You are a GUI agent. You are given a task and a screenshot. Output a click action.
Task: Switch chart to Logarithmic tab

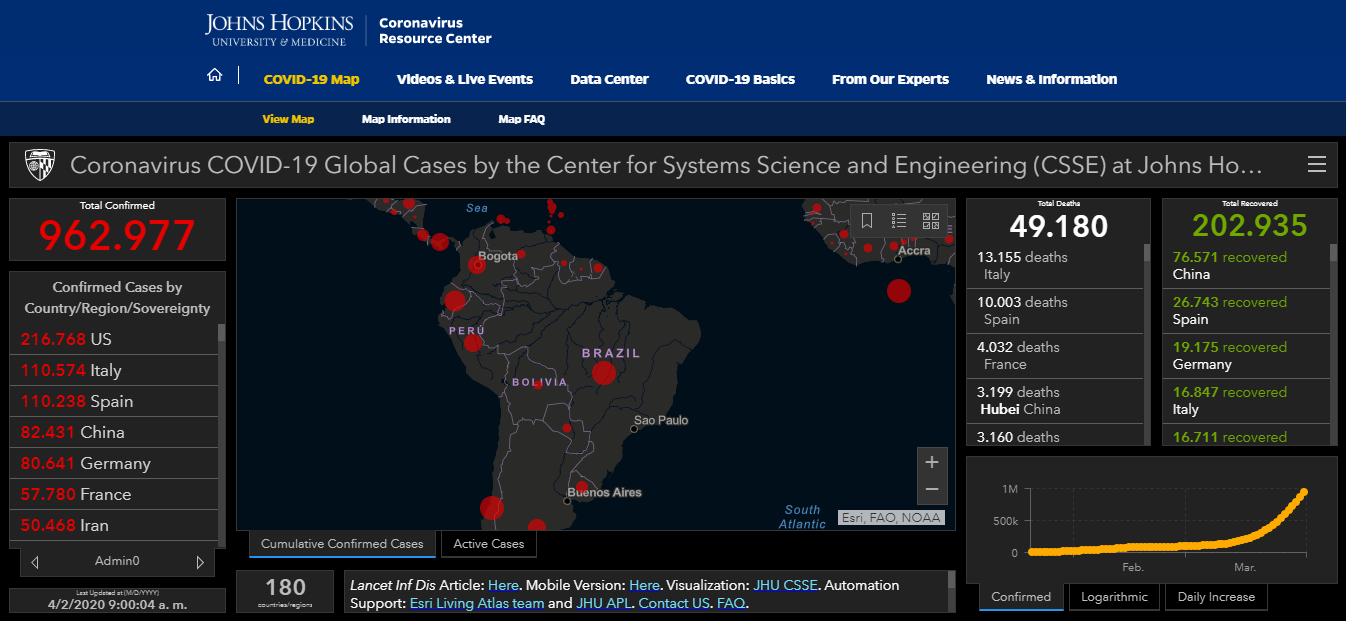1114,597
